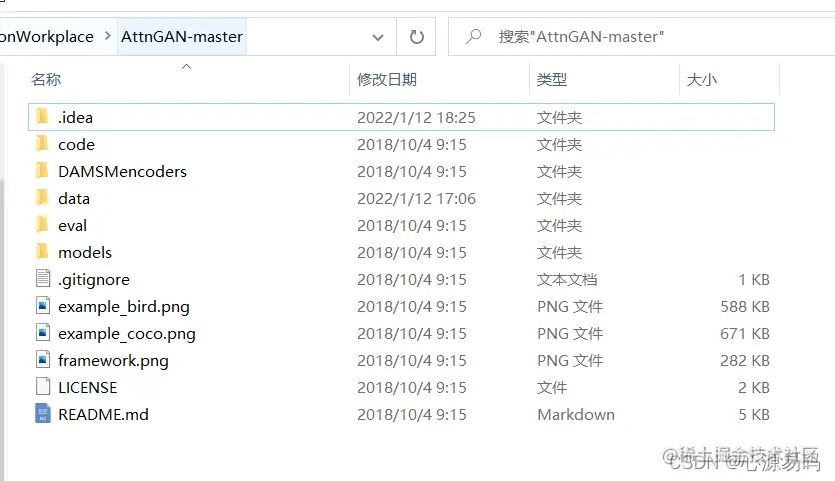Select the framework.png file name

(113, 361)
